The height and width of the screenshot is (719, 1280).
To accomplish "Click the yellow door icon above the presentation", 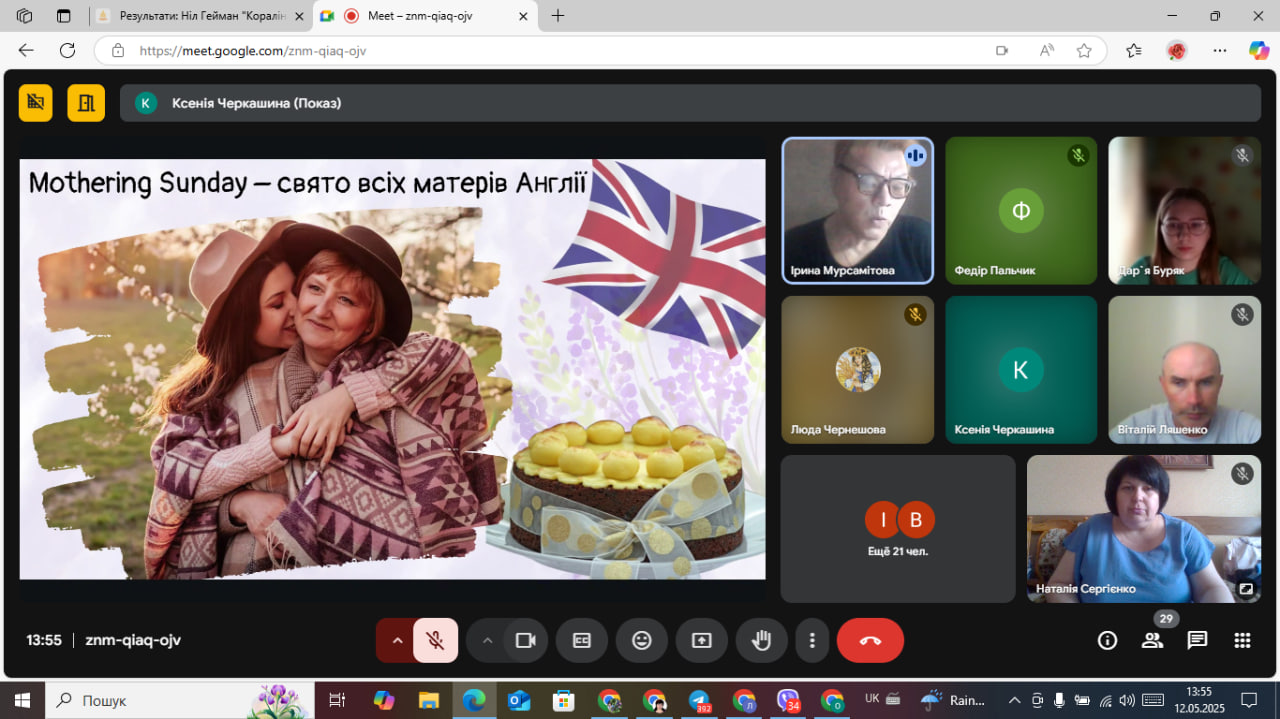I will [86, 102].
